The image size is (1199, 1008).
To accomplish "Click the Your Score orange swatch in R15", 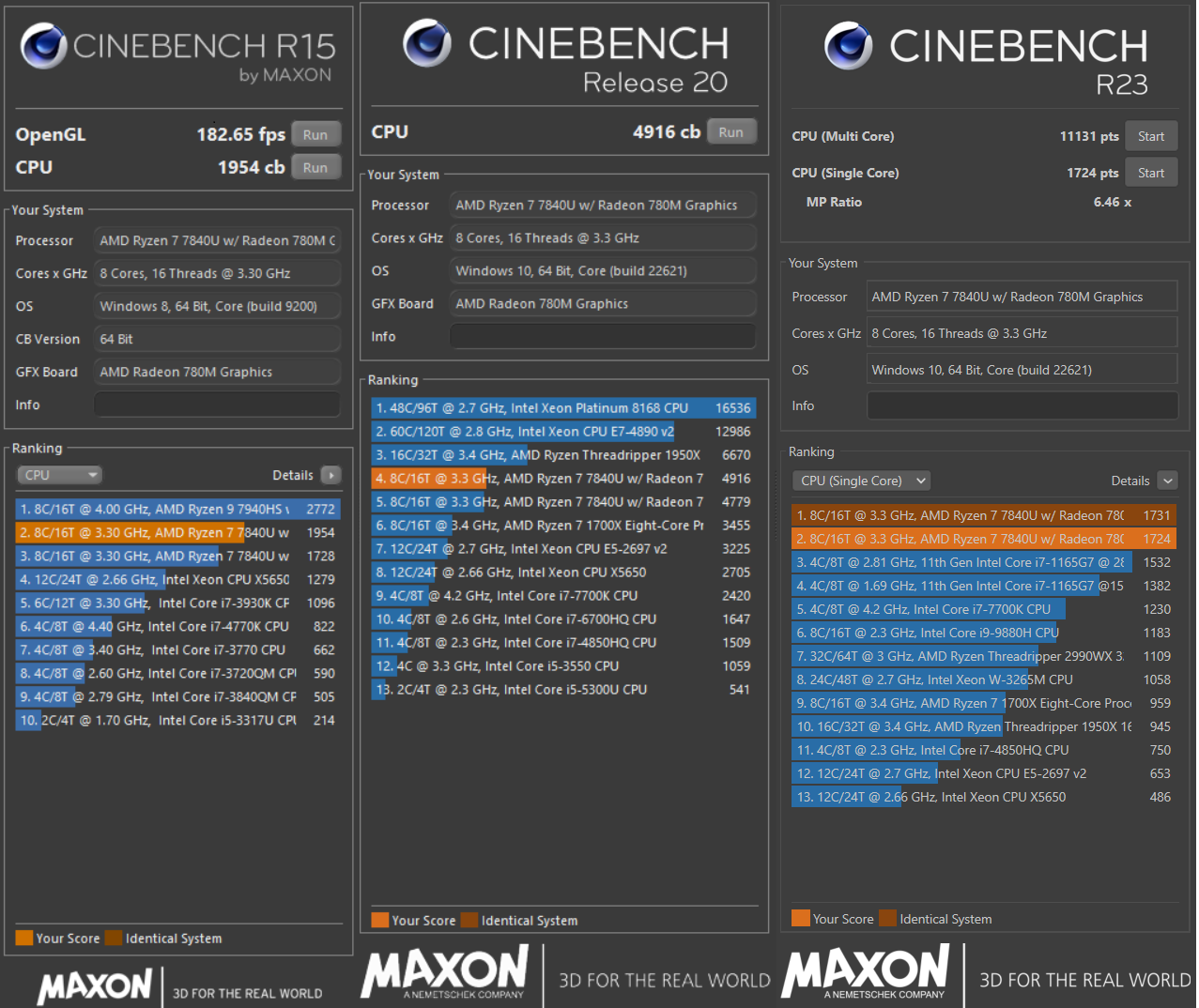I will (x=24, y=938).
